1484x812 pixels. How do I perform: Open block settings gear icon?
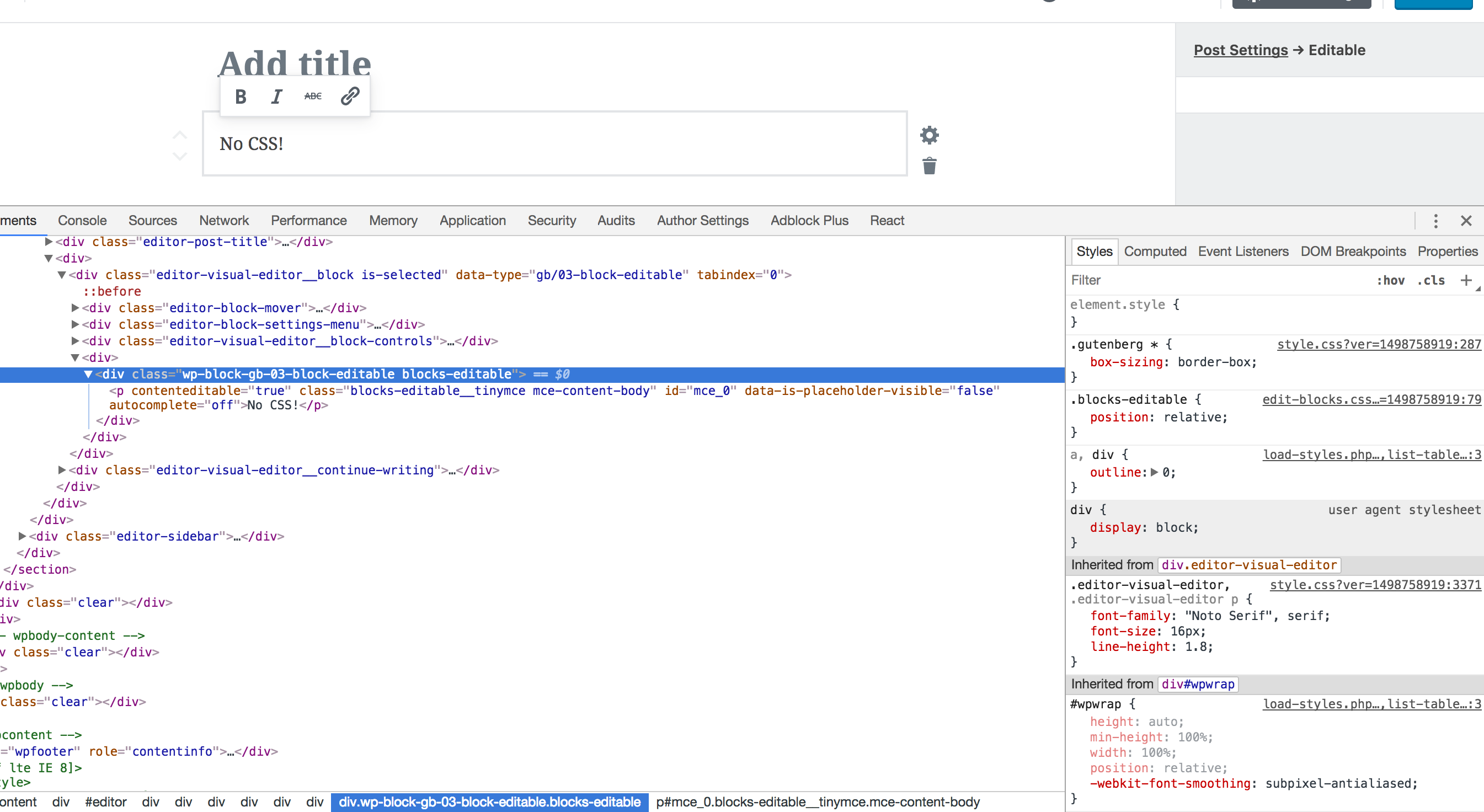pos(929,135)
